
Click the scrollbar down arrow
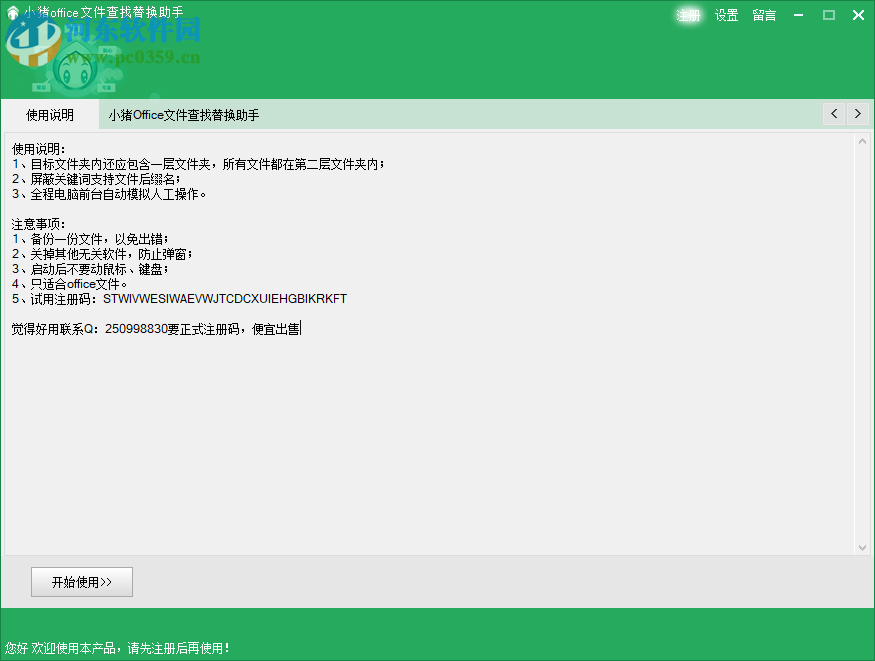862,547
